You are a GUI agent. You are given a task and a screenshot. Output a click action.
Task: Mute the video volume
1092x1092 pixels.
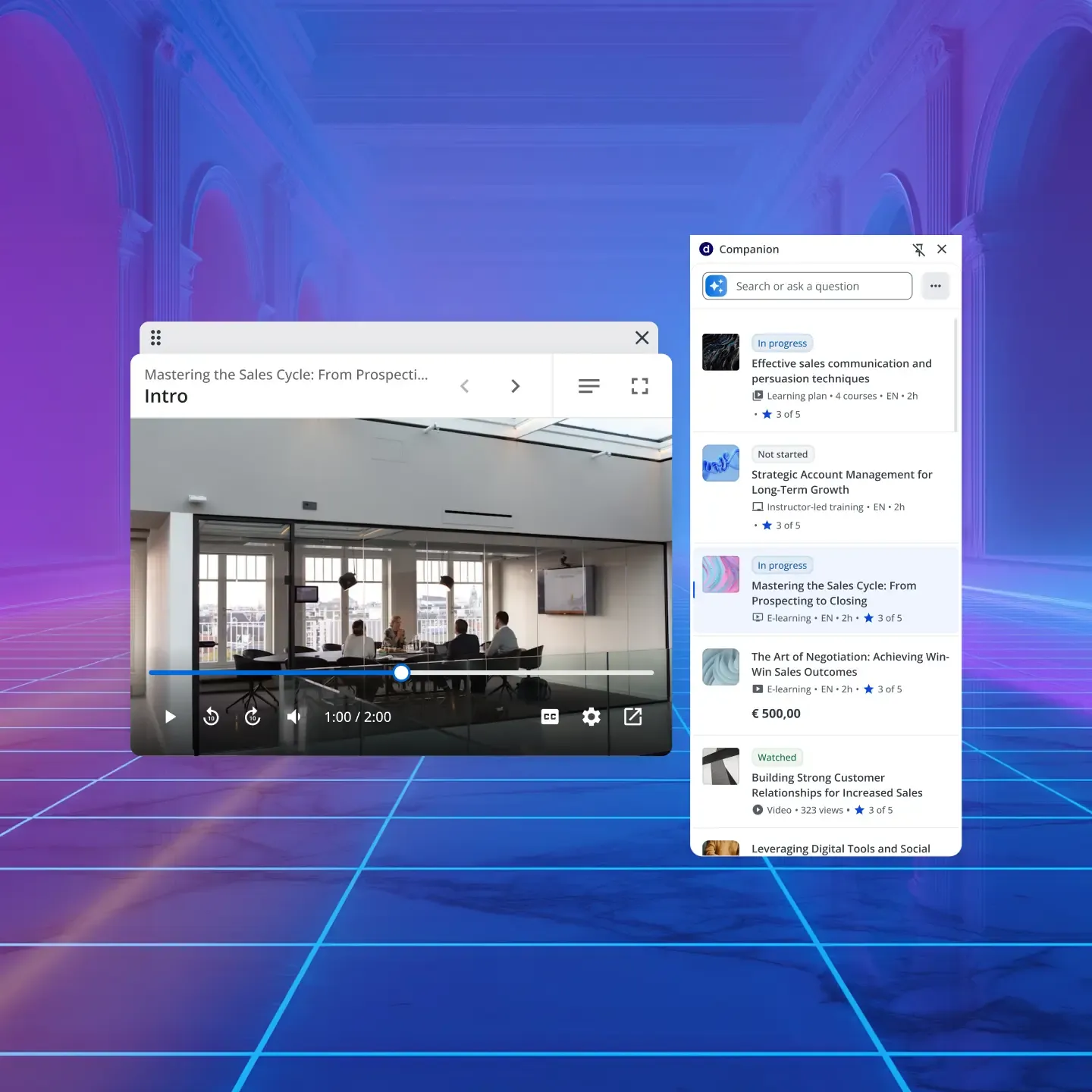click(x=294, y=717)
